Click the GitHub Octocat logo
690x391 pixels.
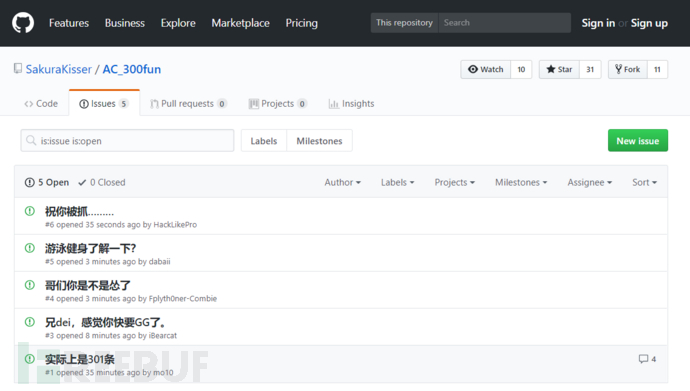click(x=23, y=23)
